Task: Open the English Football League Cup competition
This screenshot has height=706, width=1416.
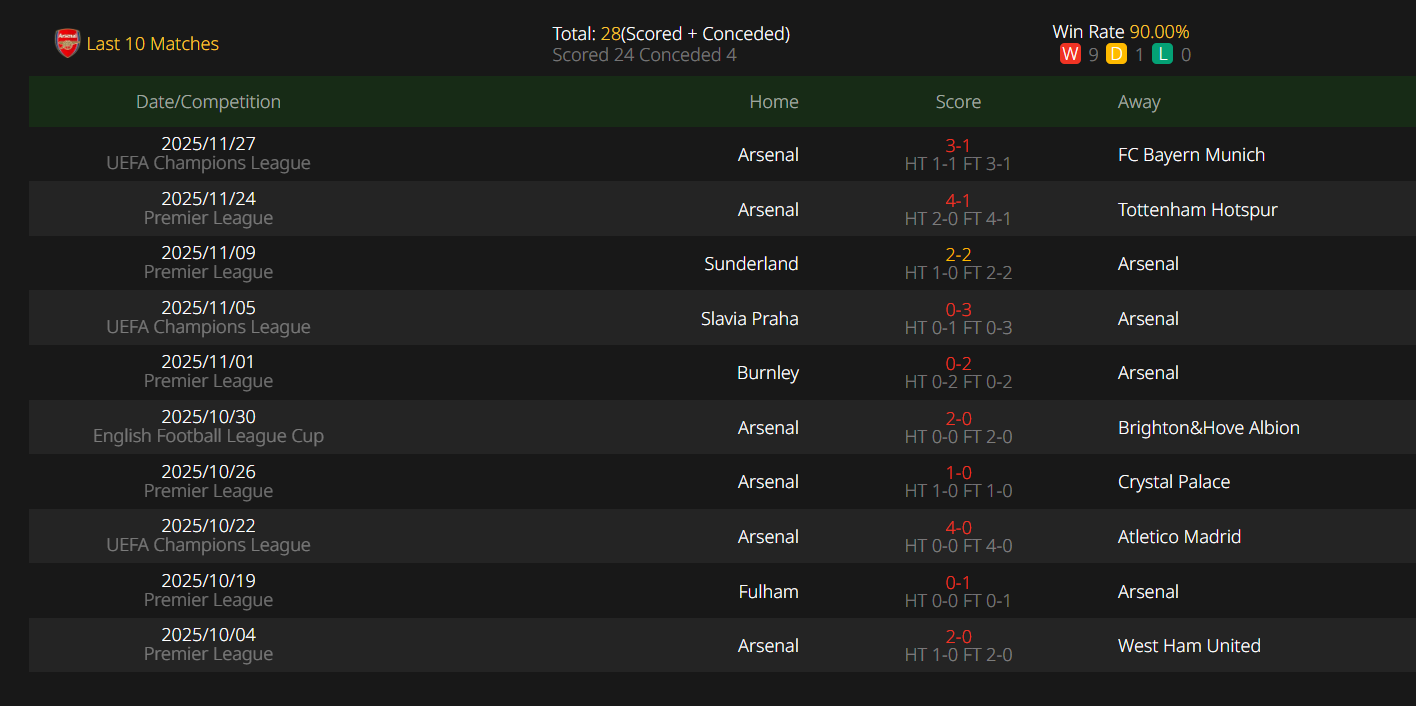Action: point(208,436)
